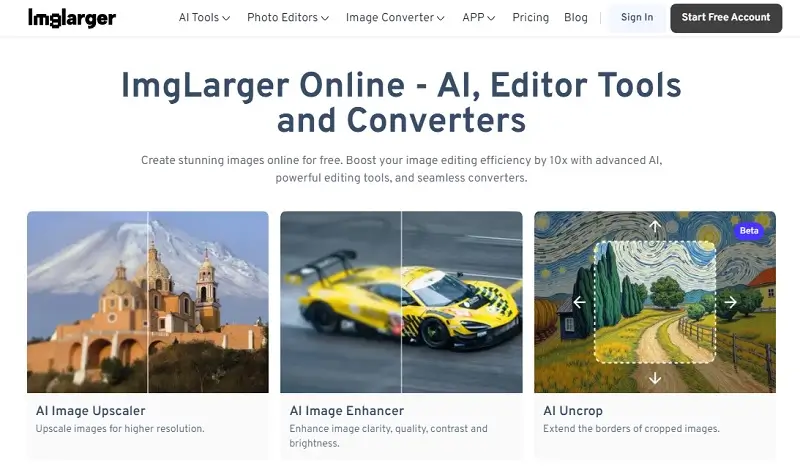This screenshot has height=470, width=800.
Task: Click the Beta badge on AI Uncrop
Action: coord(748,231)
